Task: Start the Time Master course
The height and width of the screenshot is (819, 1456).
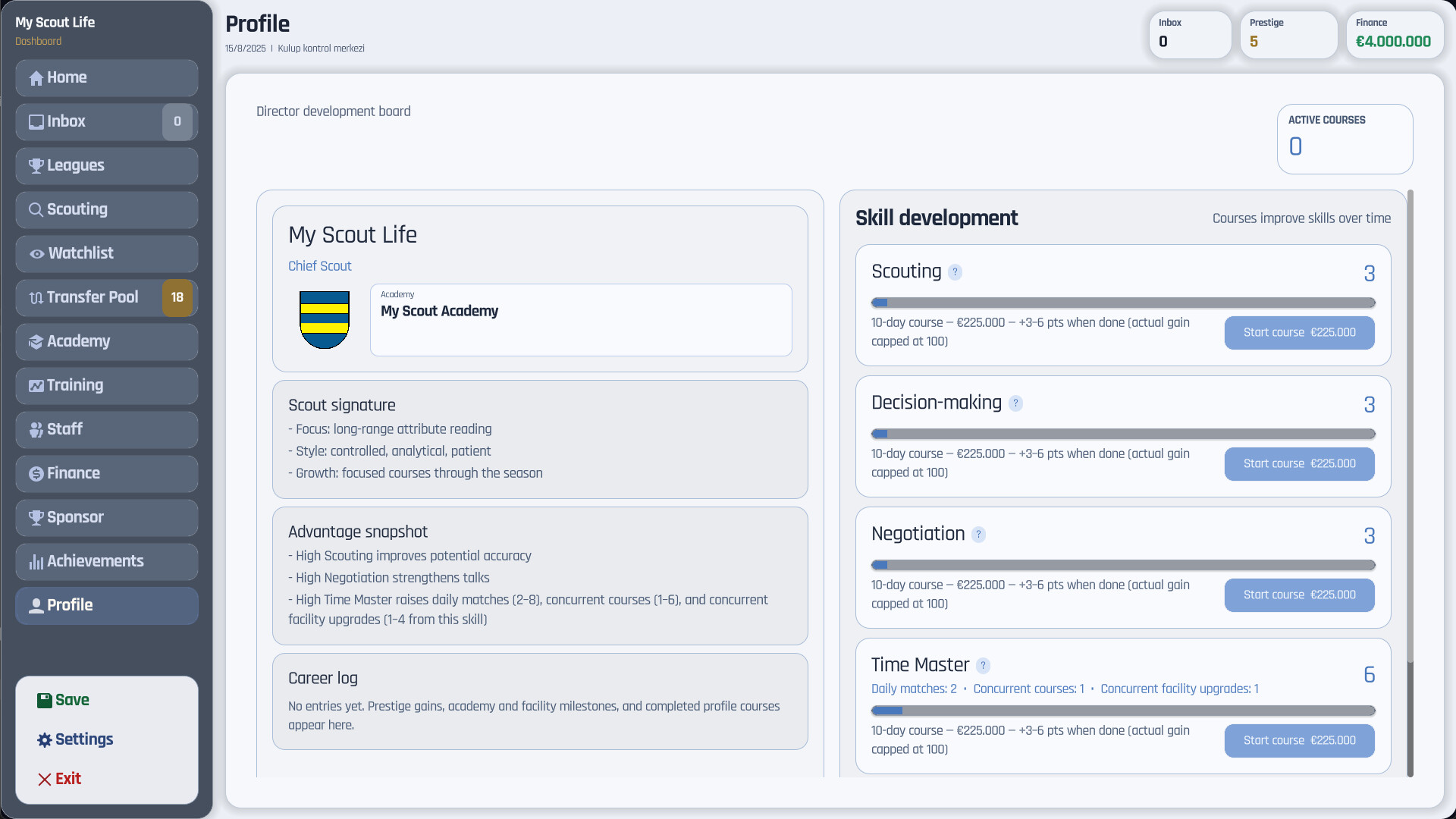Action: pyautogui.click(x=1299, y=741)
